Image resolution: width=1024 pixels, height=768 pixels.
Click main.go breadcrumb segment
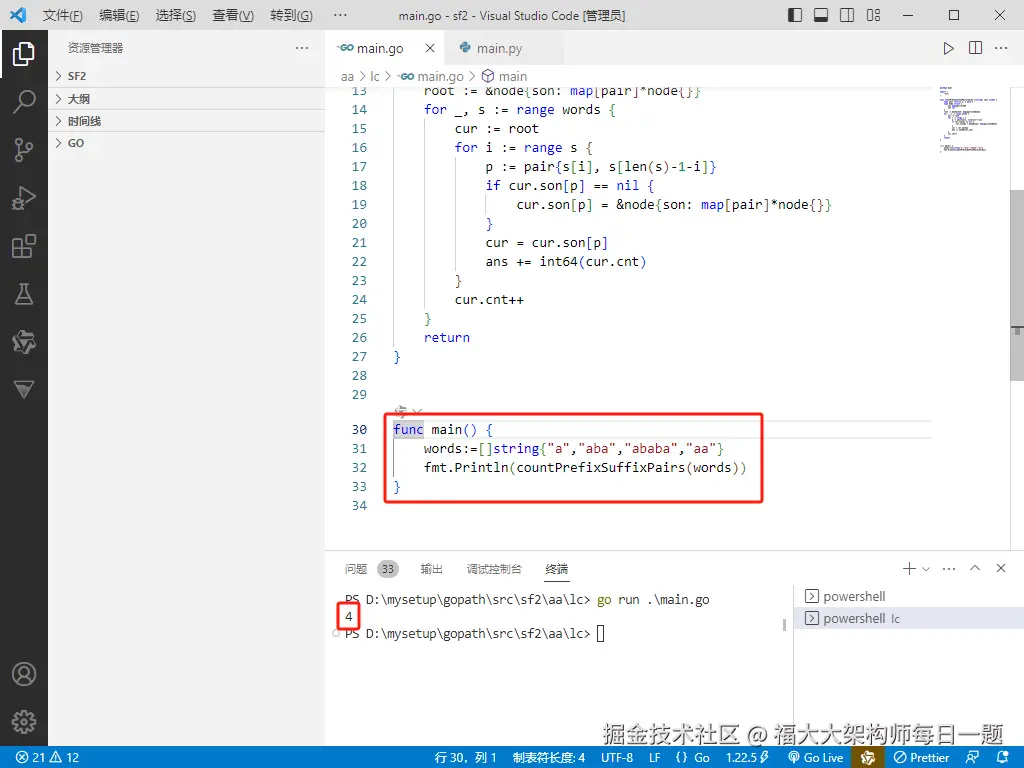click(x=432, y=76)
